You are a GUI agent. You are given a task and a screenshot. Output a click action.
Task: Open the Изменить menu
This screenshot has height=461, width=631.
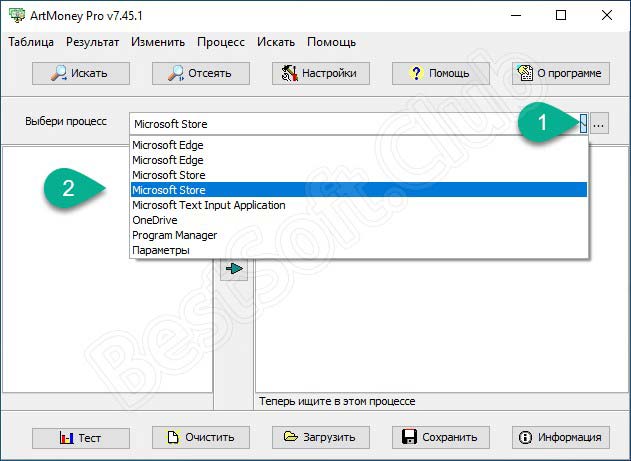pyautogui.click(x=158, y=42)
